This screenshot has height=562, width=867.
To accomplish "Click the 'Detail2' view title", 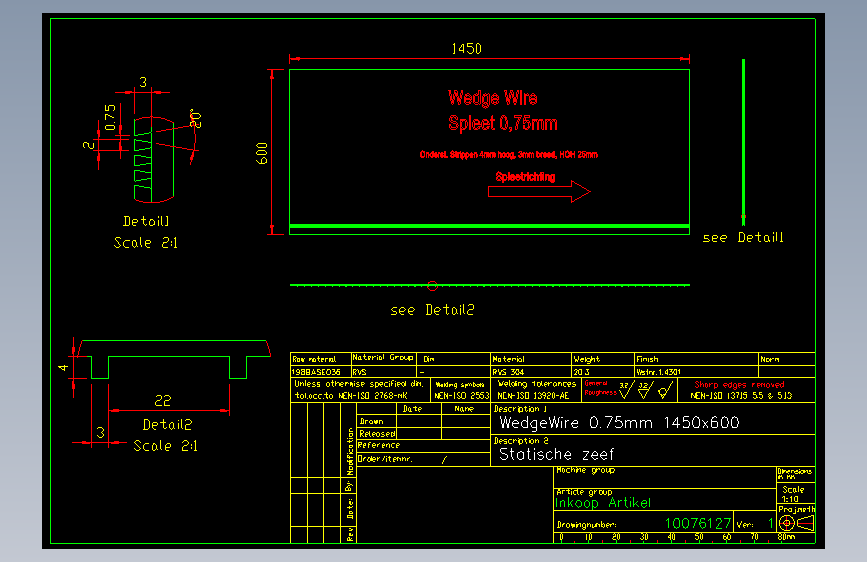I will pyautogui.click(x=168, y=425).
